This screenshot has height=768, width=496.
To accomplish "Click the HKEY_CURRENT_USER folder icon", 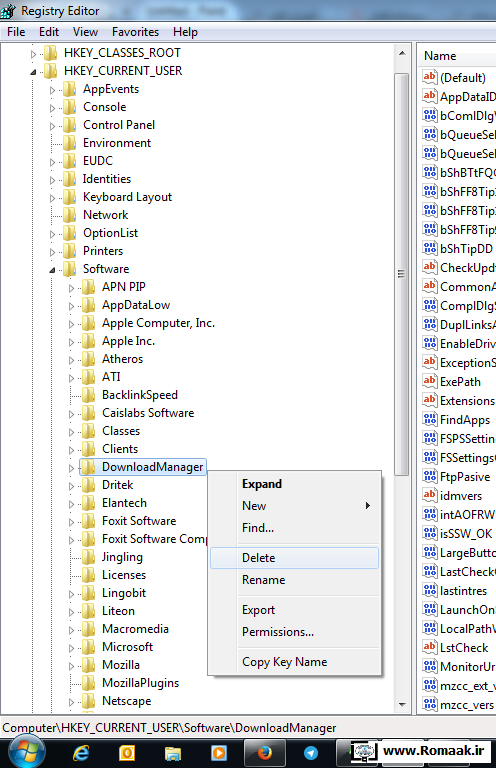I will click(x=50, y=71).
